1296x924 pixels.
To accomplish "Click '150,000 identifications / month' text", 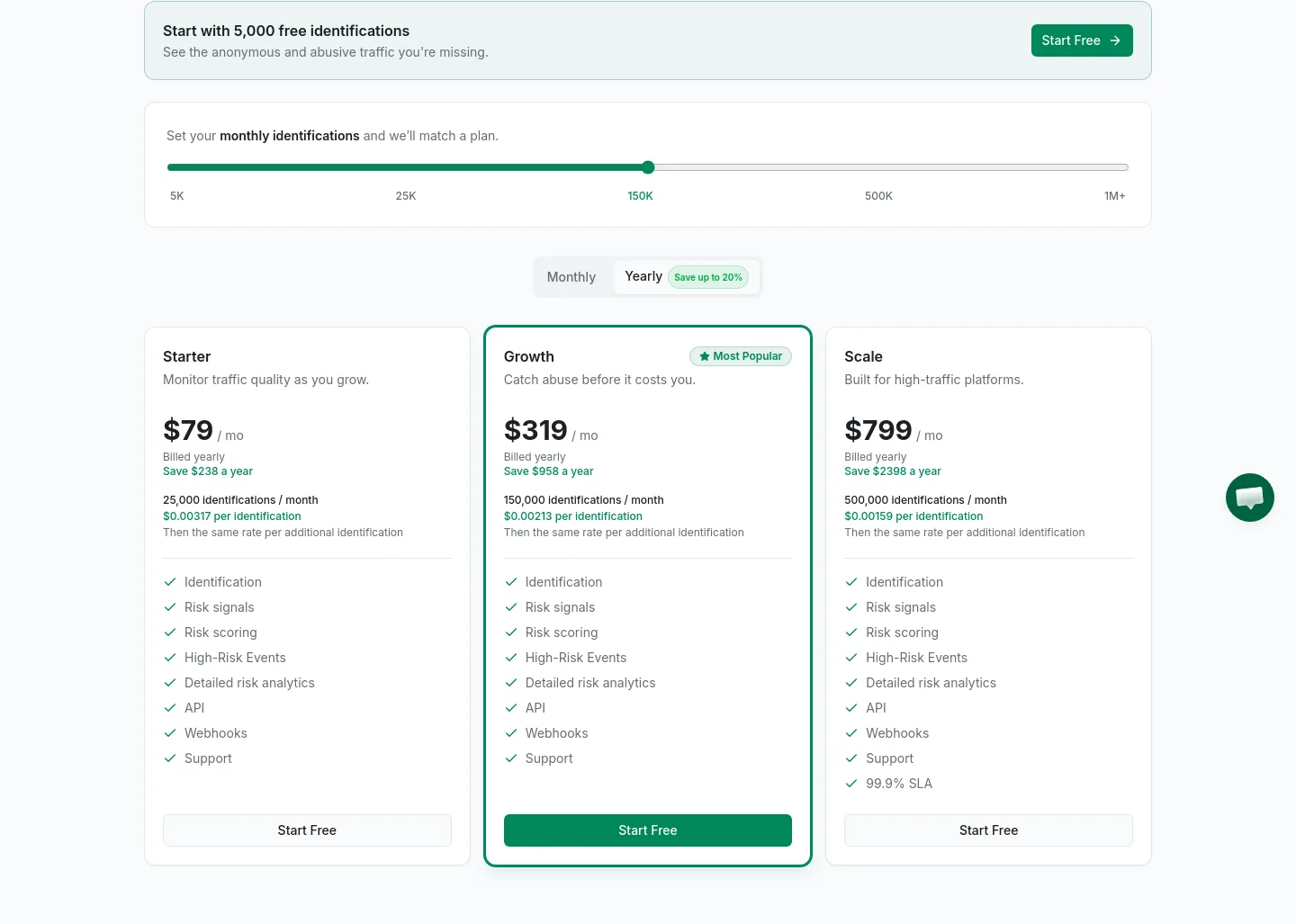I will 584,500.
